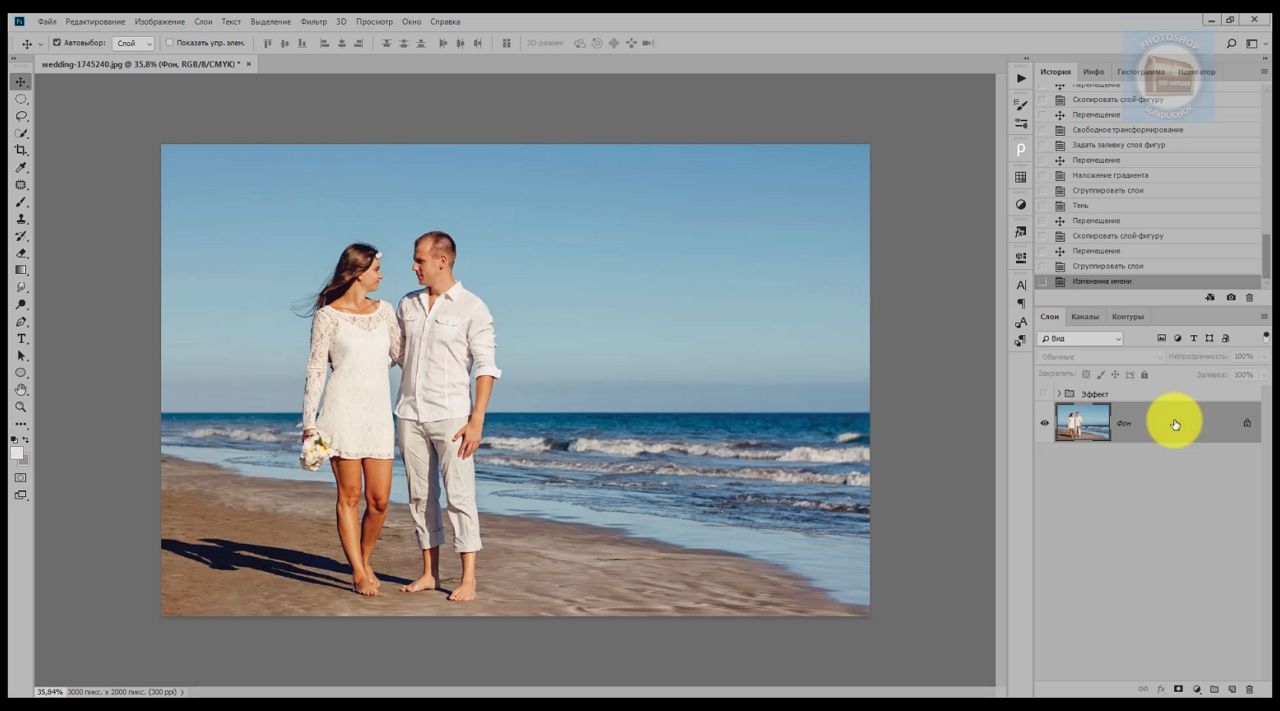Open the Заливка value dropdown

coord(1264,374)
